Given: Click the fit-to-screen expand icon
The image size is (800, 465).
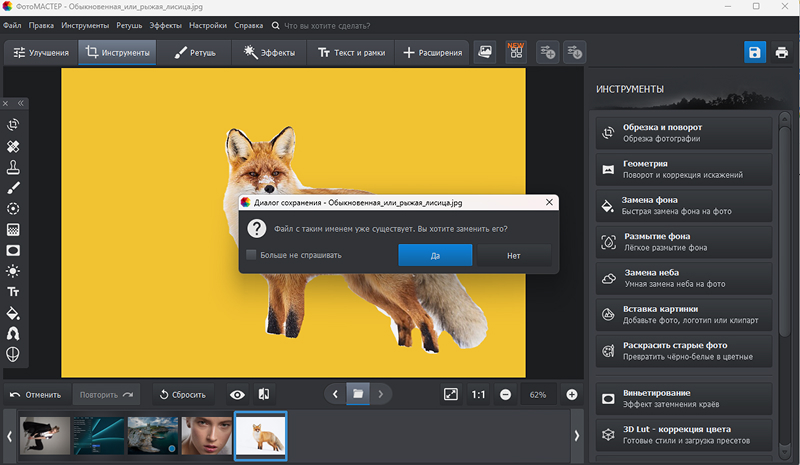Looking at the screenshot, I should [x=450, y=394].
